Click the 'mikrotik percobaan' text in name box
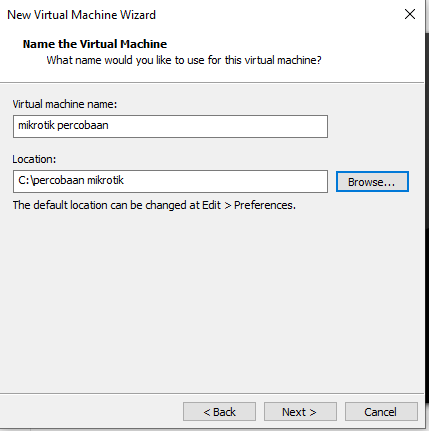Image resolution: width=429 pixels, height=431 pixels. pyautogui.click(x=63, y=125)
